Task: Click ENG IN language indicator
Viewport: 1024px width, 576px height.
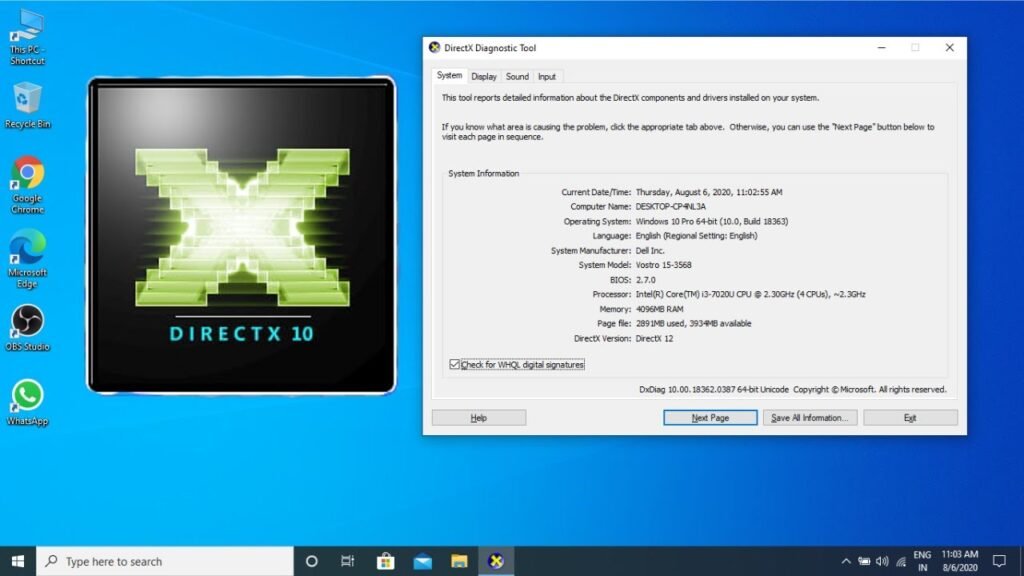Action: [922, 561]
